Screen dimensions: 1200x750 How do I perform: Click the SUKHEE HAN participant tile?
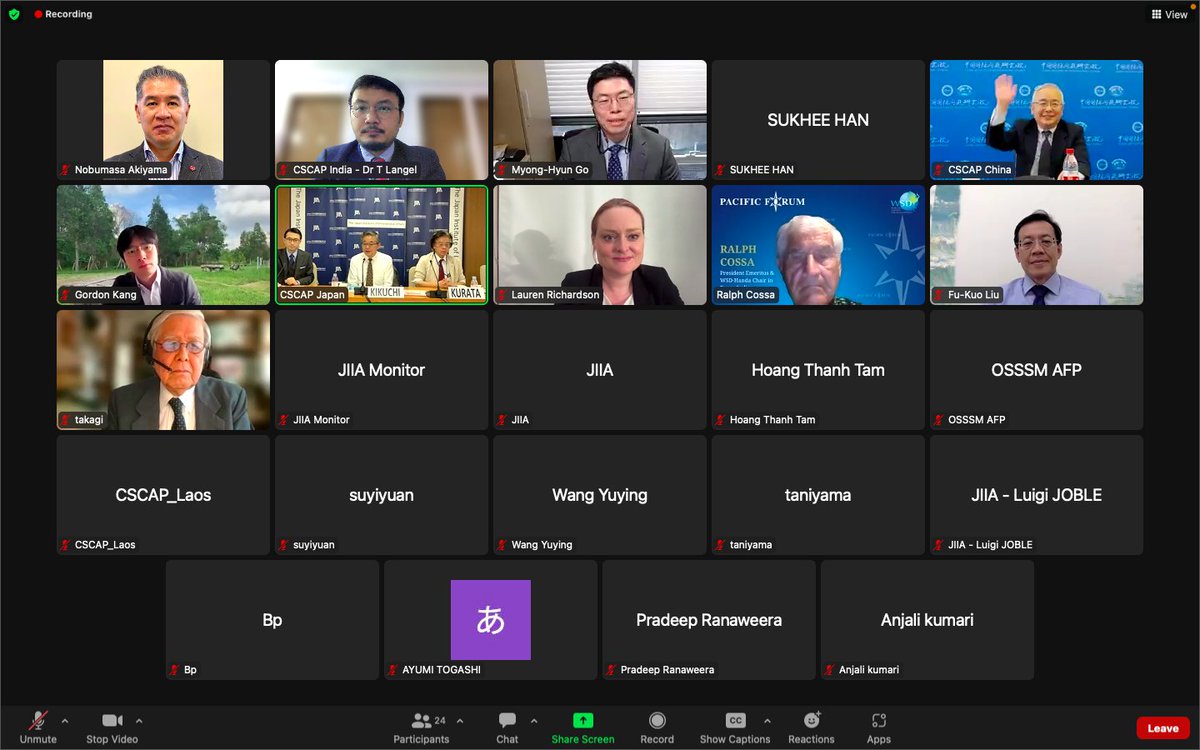(818, 120)
